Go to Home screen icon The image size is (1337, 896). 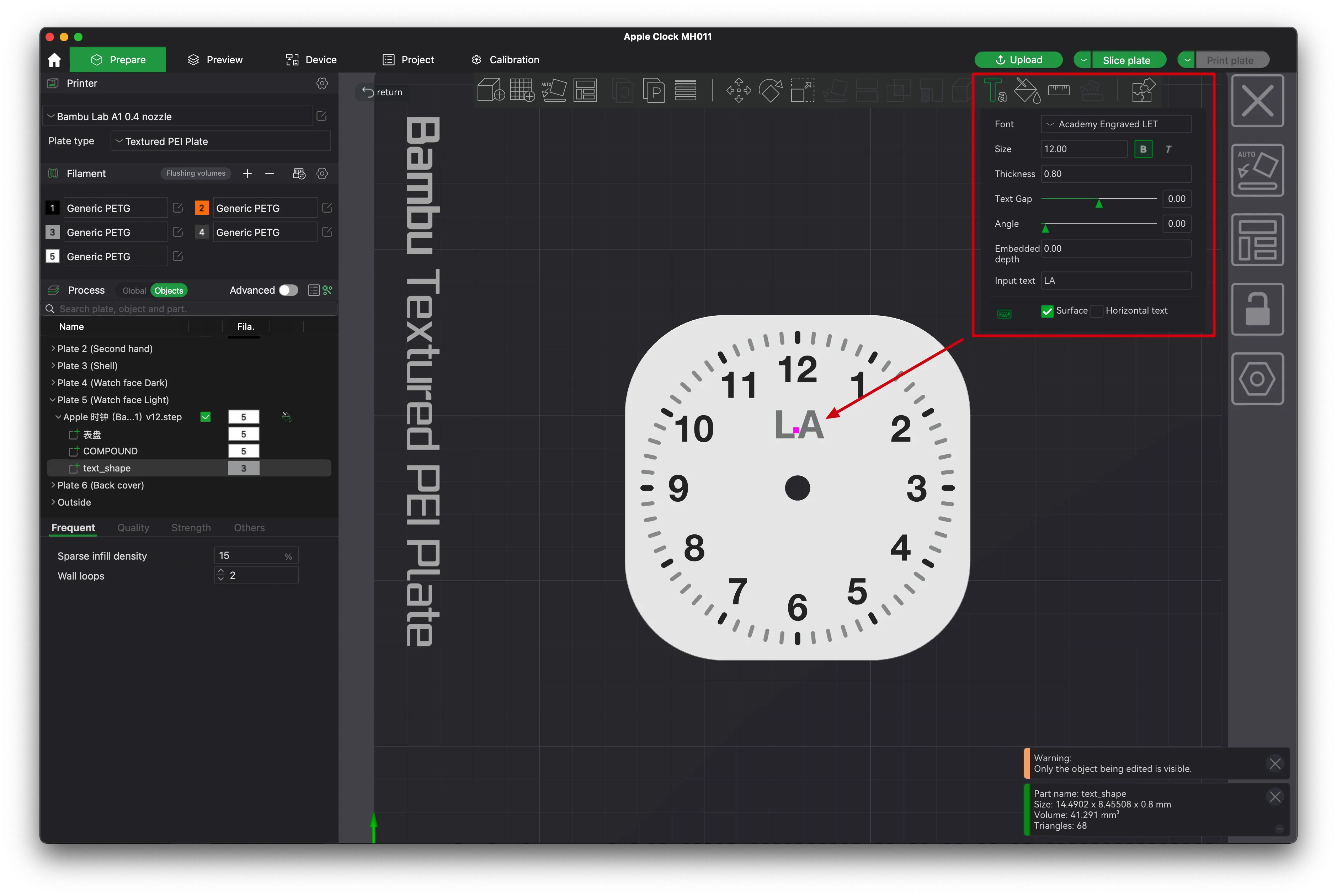pyautogui.click(x=54, y=60)
